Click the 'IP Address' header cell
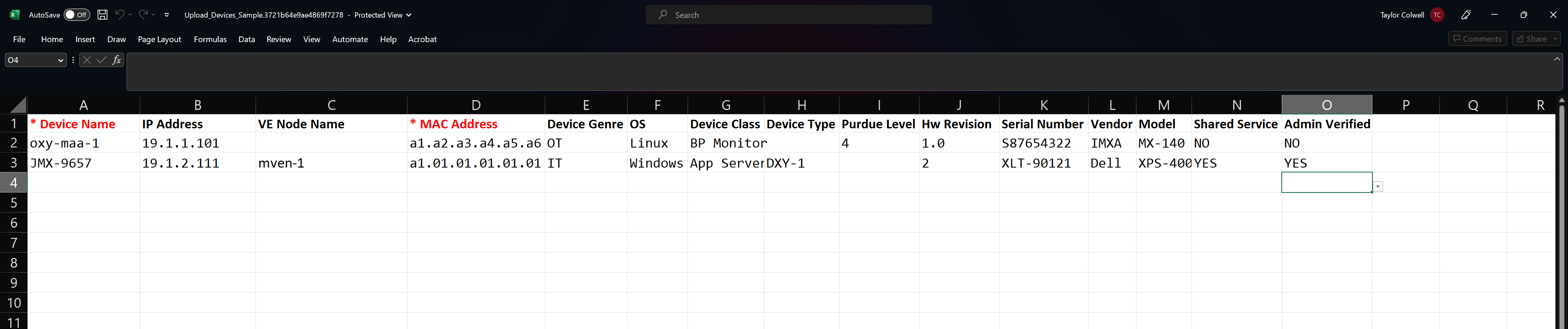The width and height of the screenshot is (1568, 329). [198, 124]
